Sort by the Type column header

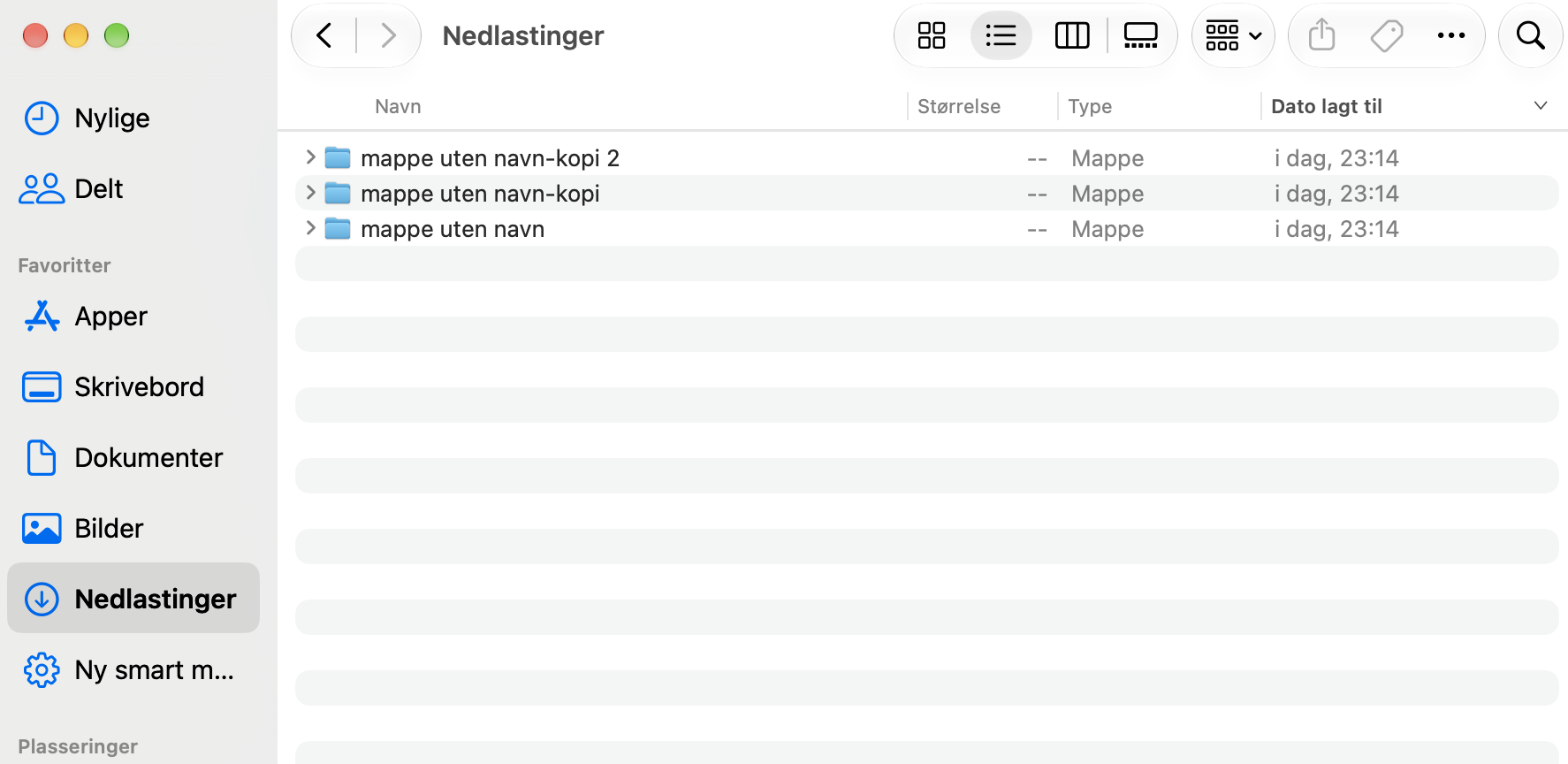tap(1090, 106)
